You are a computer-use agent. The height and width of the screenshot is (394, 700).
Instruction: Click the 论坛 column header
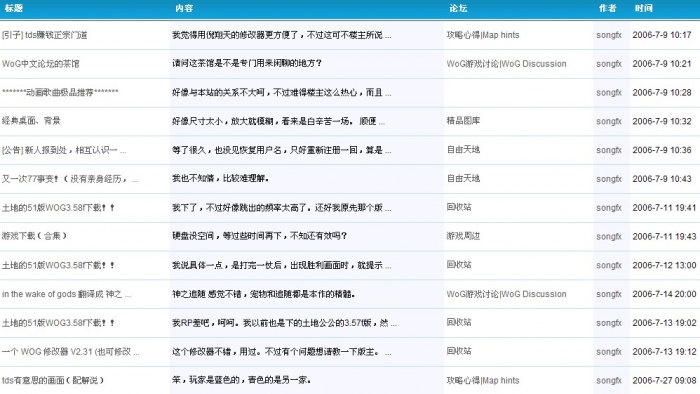click(458, 8)
